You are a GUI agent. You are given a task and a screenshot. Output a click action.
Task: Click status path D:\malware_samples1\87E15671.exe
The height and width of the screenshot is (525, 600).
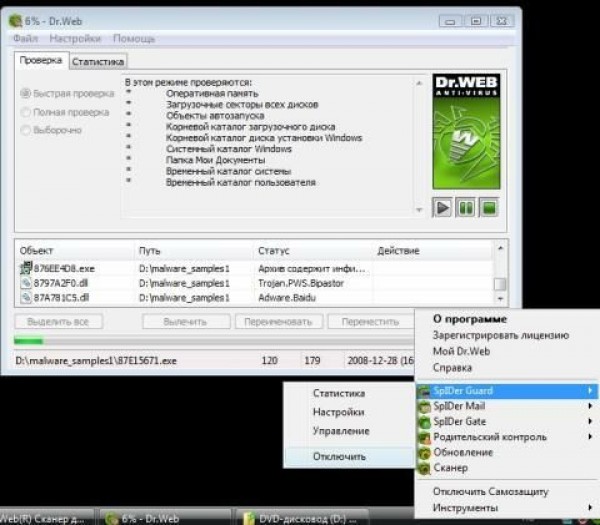click(96, 361)
